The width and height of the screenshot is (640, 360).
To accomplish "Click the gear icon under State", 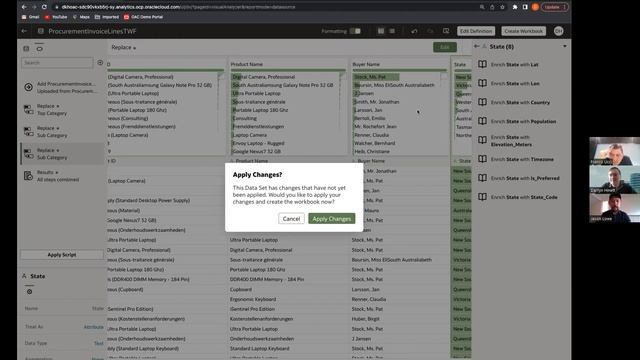I will click(x=29, y=292).
